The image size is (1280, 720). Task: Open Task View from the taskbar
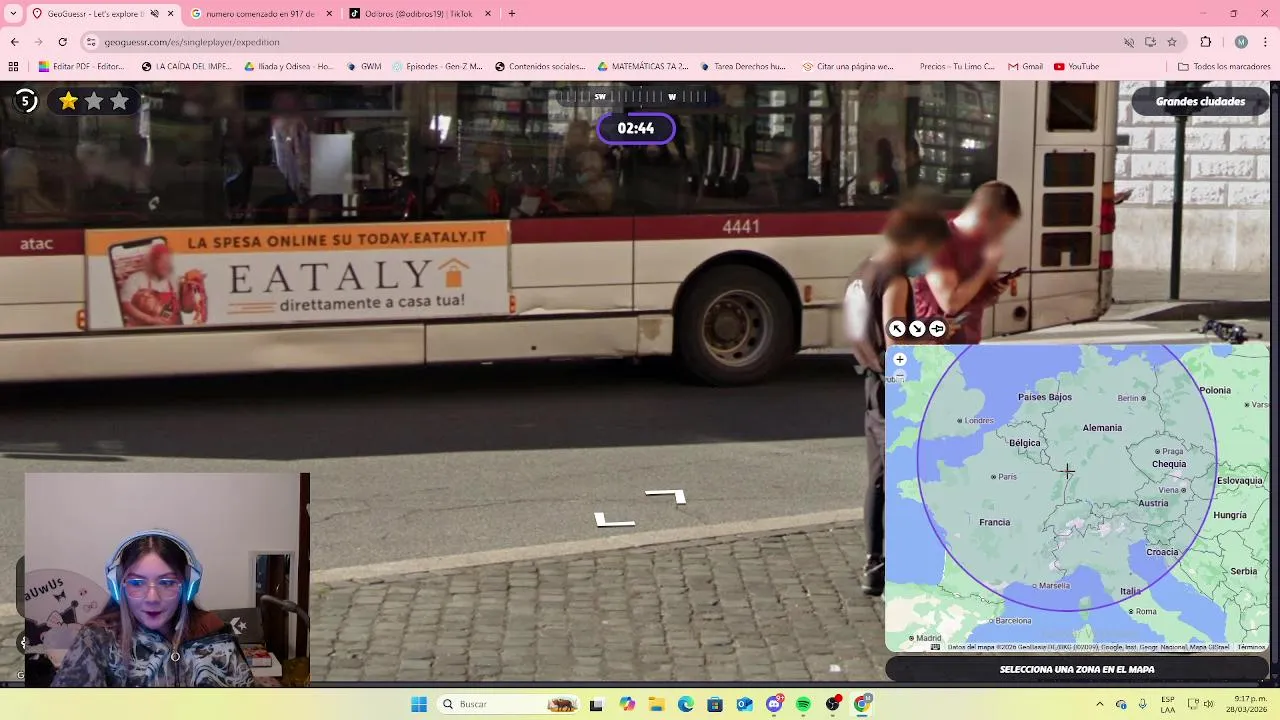point(597,704)
